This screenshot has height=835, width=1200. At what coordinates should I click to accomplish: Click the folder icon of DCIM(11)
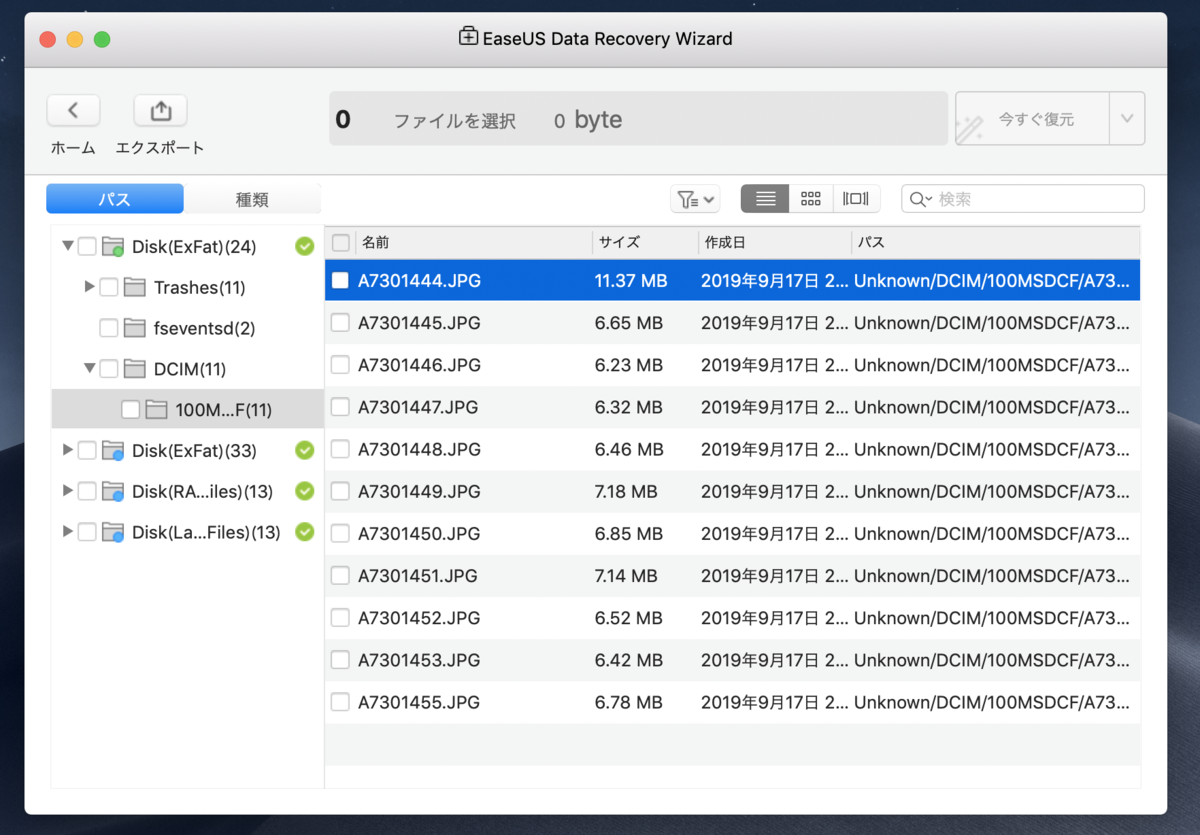pyautogui.click(x=135, y=369)
